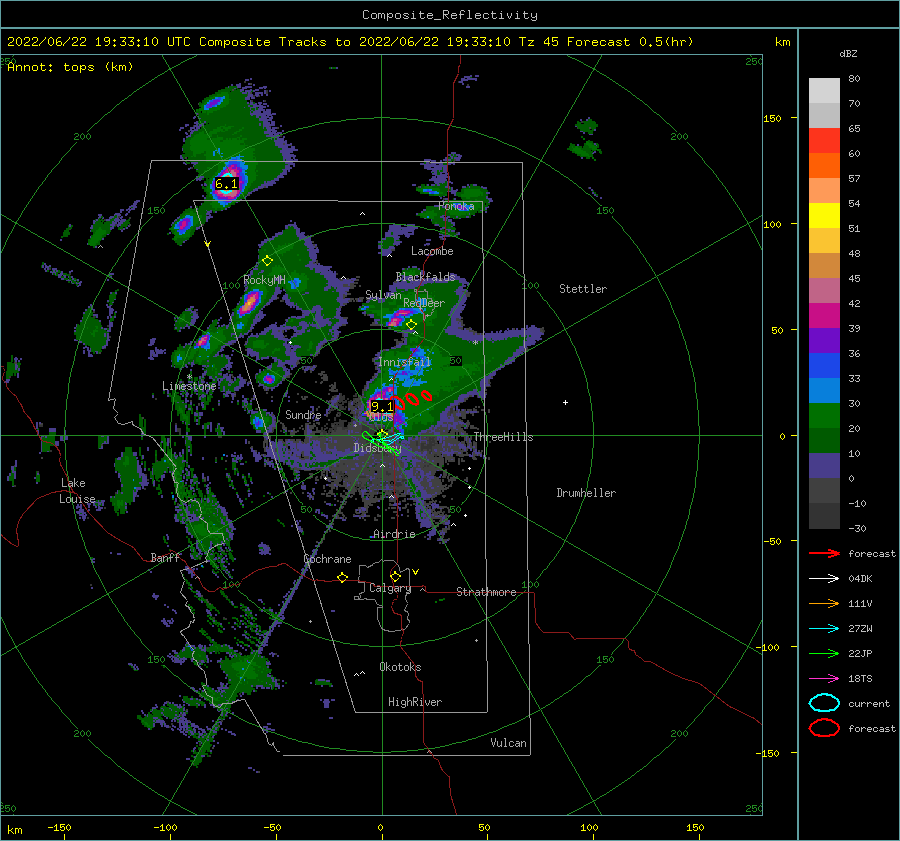Click the RedDeer city label
The image size is (900, 841).
[424, 303]
